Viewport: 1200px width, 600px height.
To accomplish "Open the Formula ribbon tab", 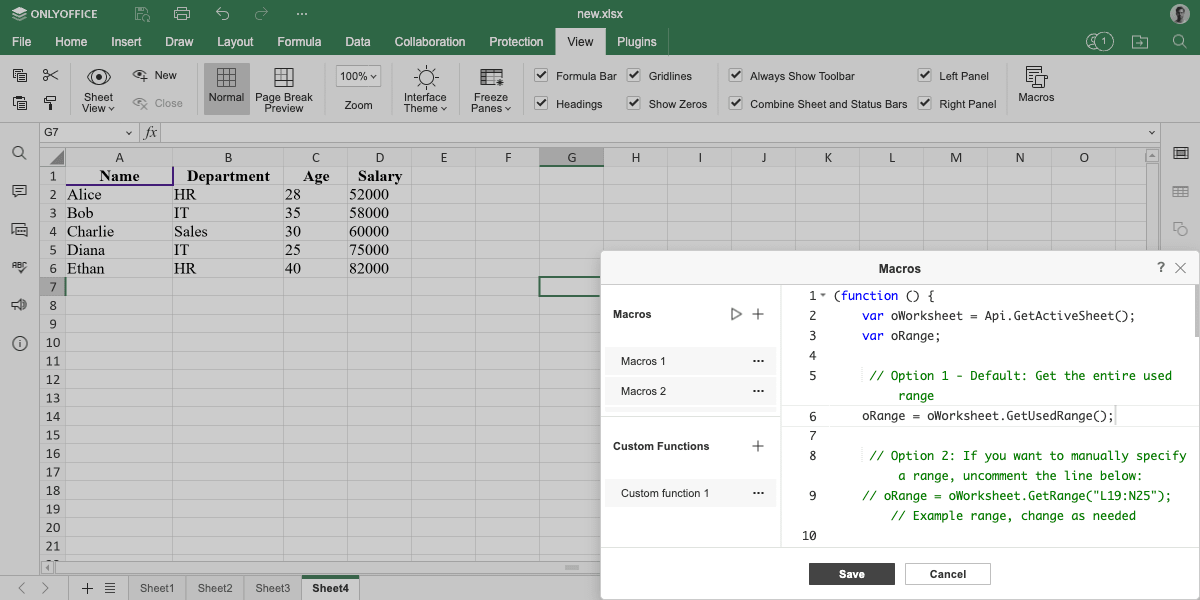I will [x=299, y=42].
